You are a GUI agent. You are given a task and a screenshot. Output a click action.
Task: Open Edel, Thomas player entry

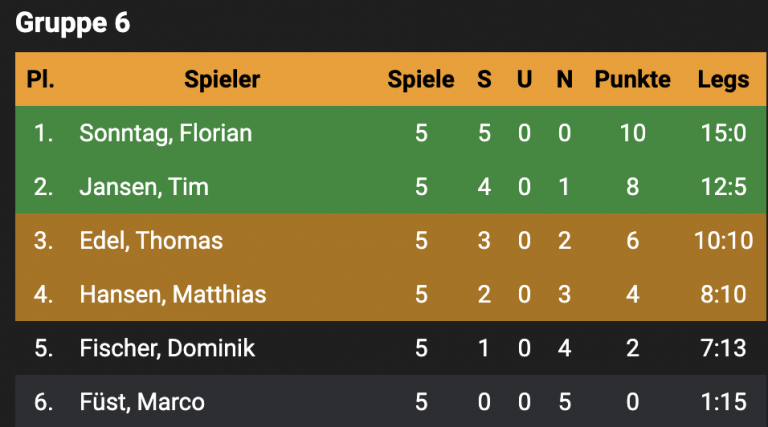click(151, 241)
